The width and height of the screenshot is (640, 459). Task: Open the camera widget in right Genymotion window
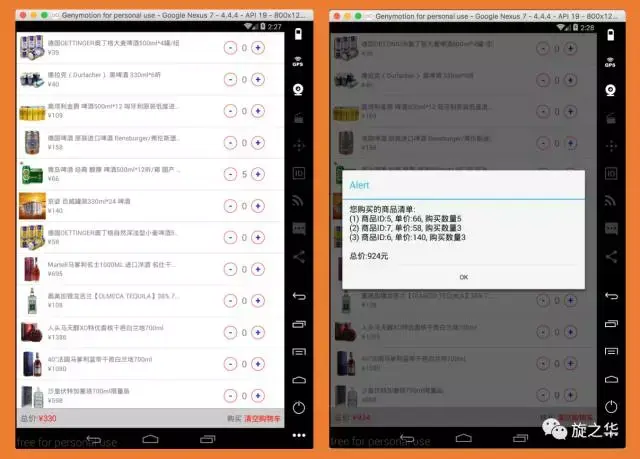pyautogui.click(x=611, y=90)
